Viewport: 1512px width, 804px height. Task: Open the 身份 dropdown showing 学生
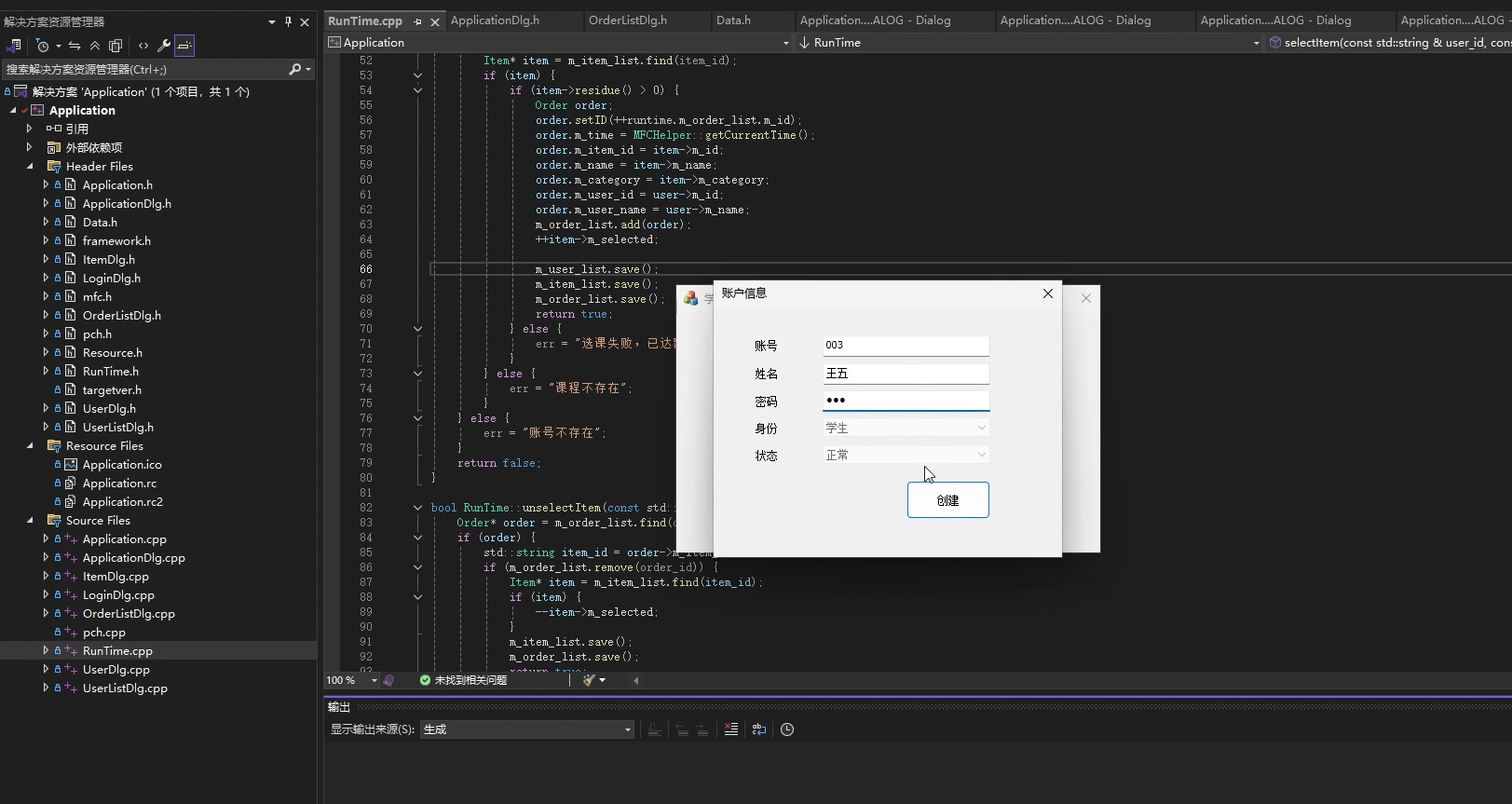[906, 428]
